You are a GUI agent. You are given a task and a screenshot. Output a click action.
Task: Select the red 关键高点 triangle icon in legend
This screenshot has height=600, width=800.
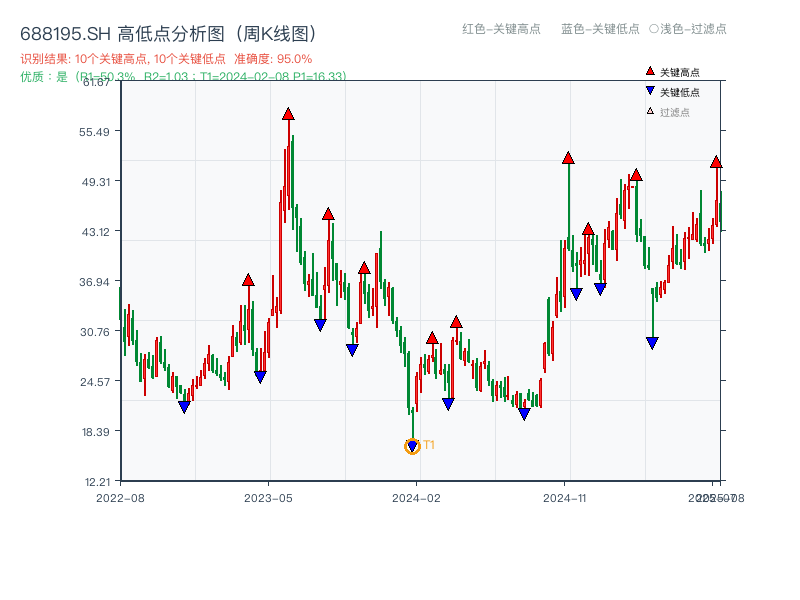648,70
